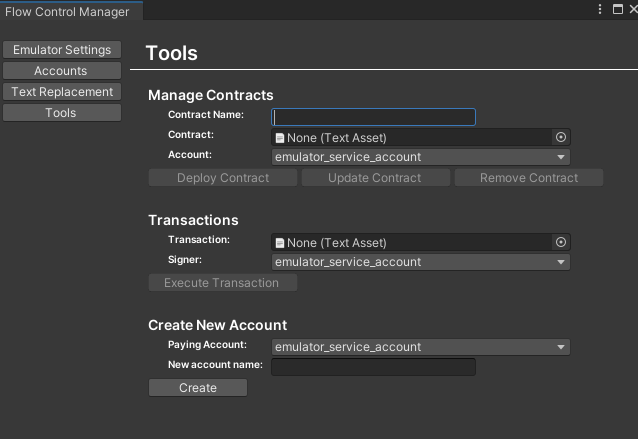Select the Contract None (Text Asset) field
This screenshot has width=638, height=439.
pos(410,137)
